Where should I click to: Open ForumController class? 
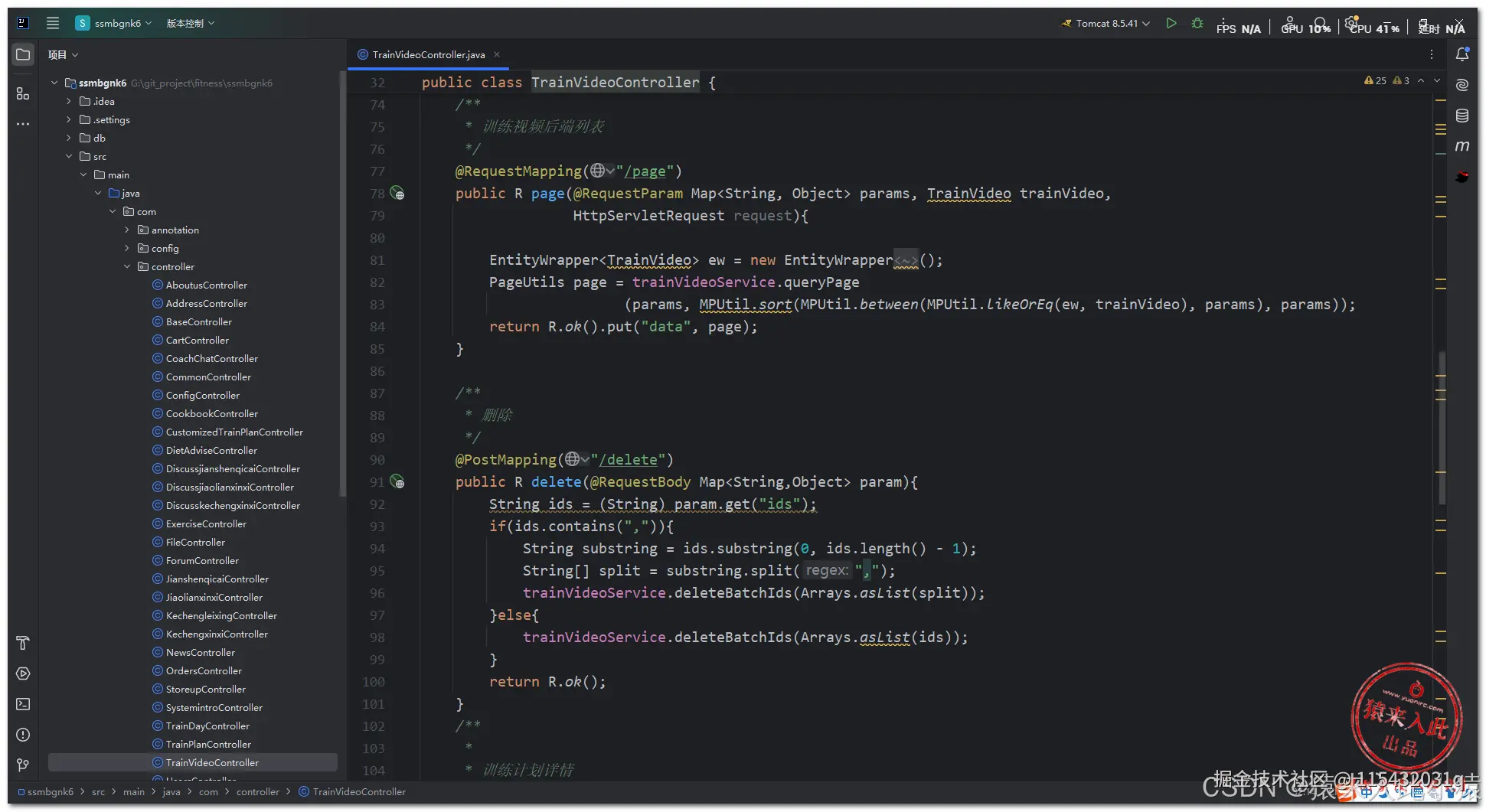202,560
